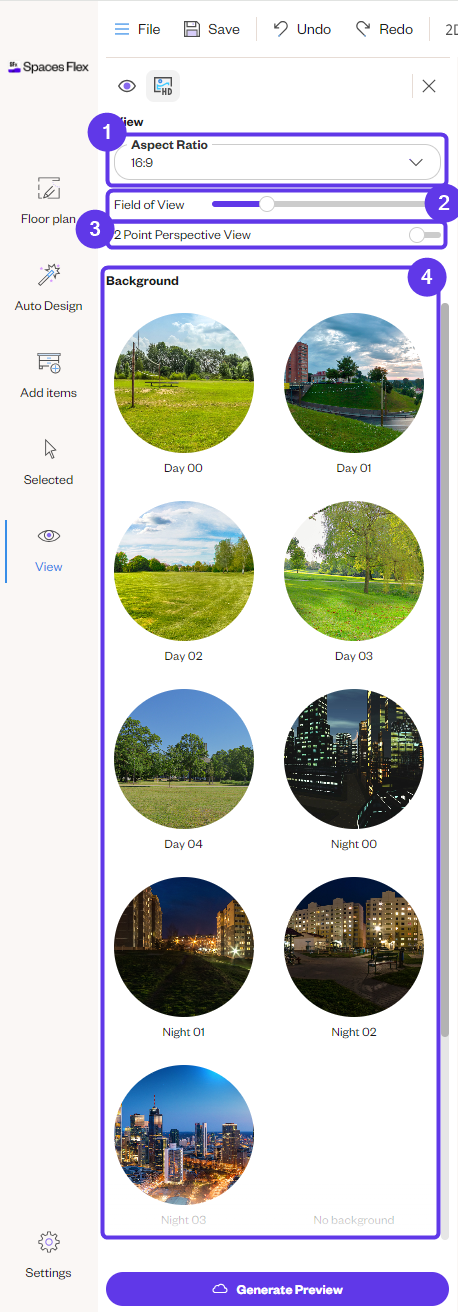
Task: Open Settings via the gear icon
Action: click(48, 1243)
